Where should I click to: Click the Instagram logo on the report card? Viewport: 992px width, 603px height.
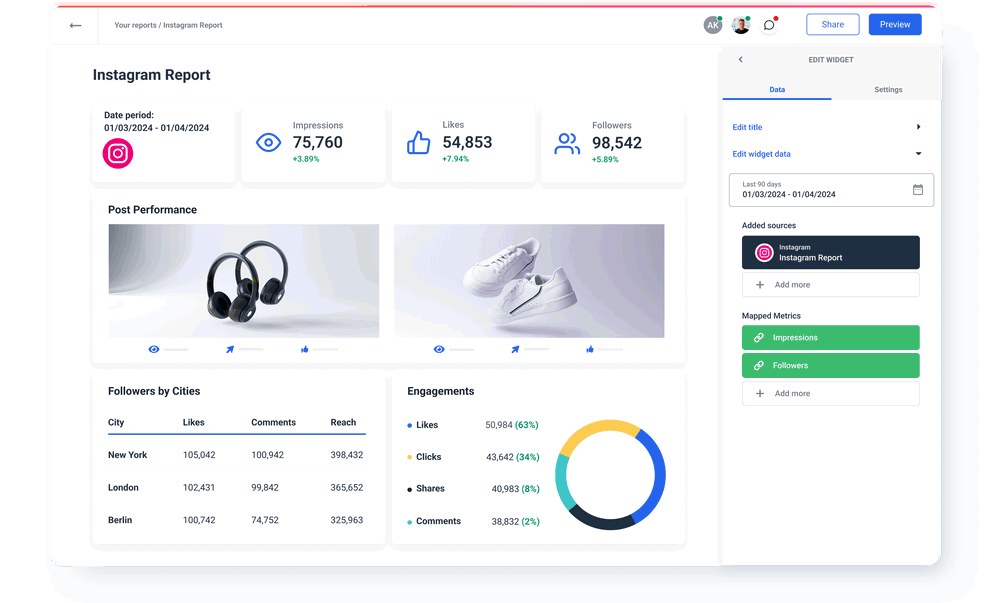pyautogui.click(x=118, y=154)
